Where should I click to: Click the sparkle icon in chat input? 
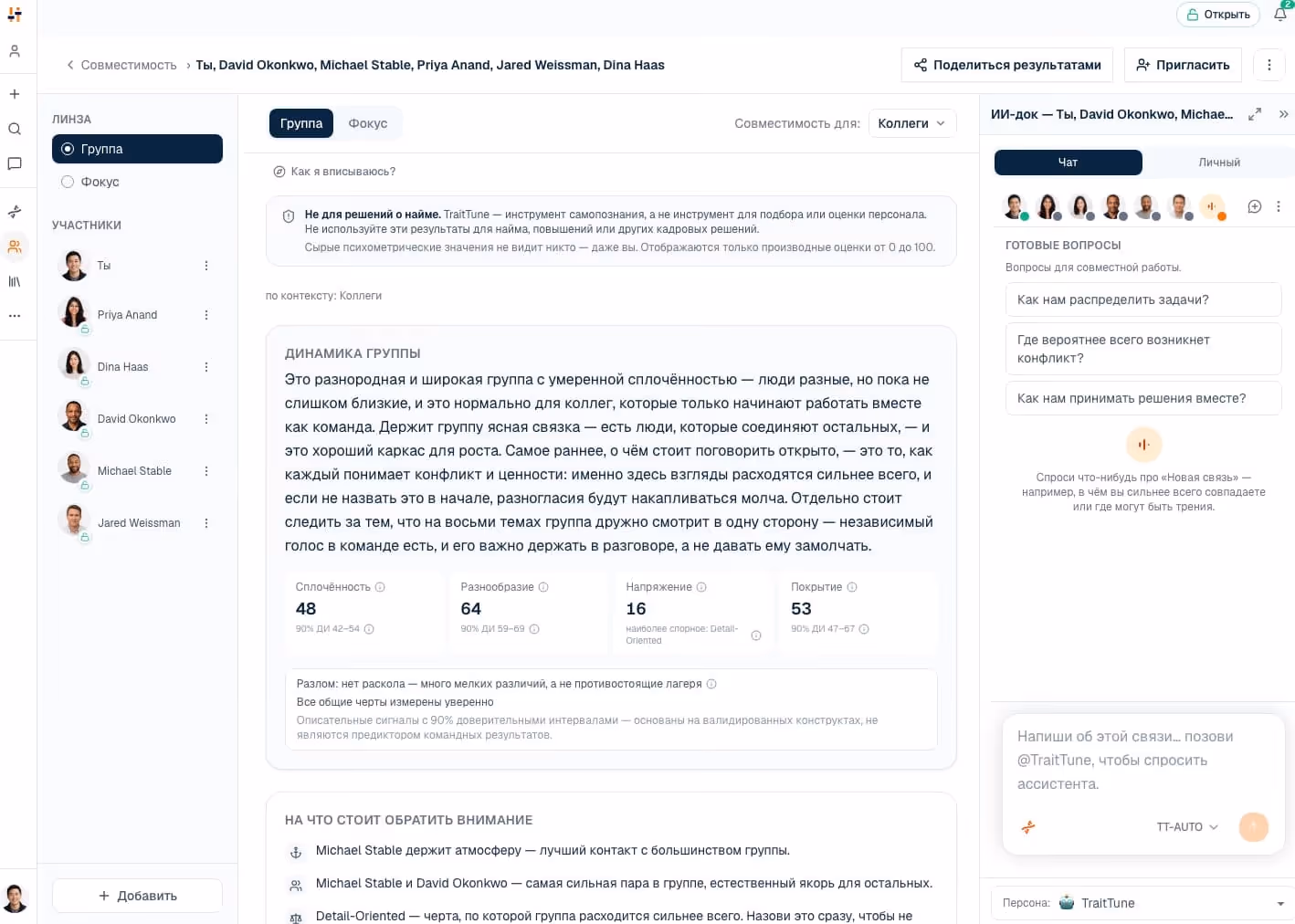point(1028,827)
